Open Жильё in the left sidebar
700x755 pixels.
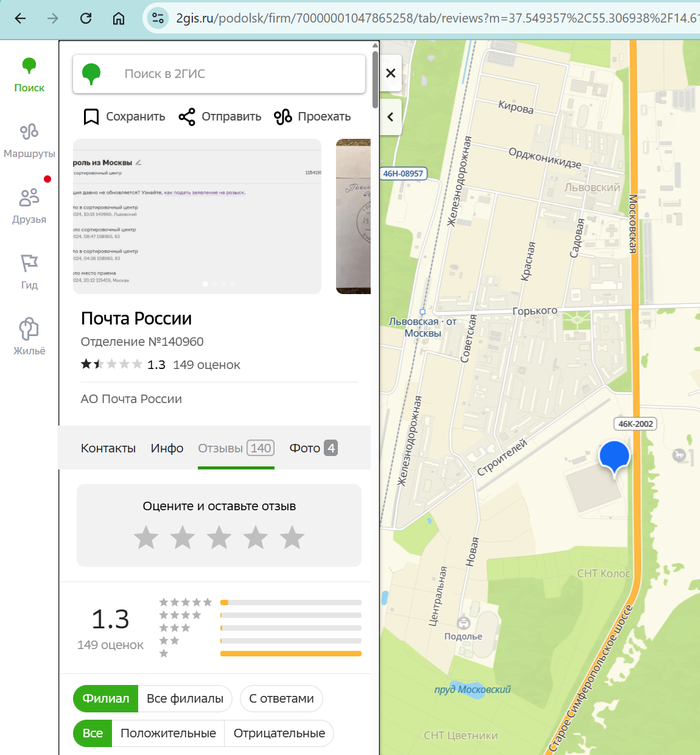29,337
